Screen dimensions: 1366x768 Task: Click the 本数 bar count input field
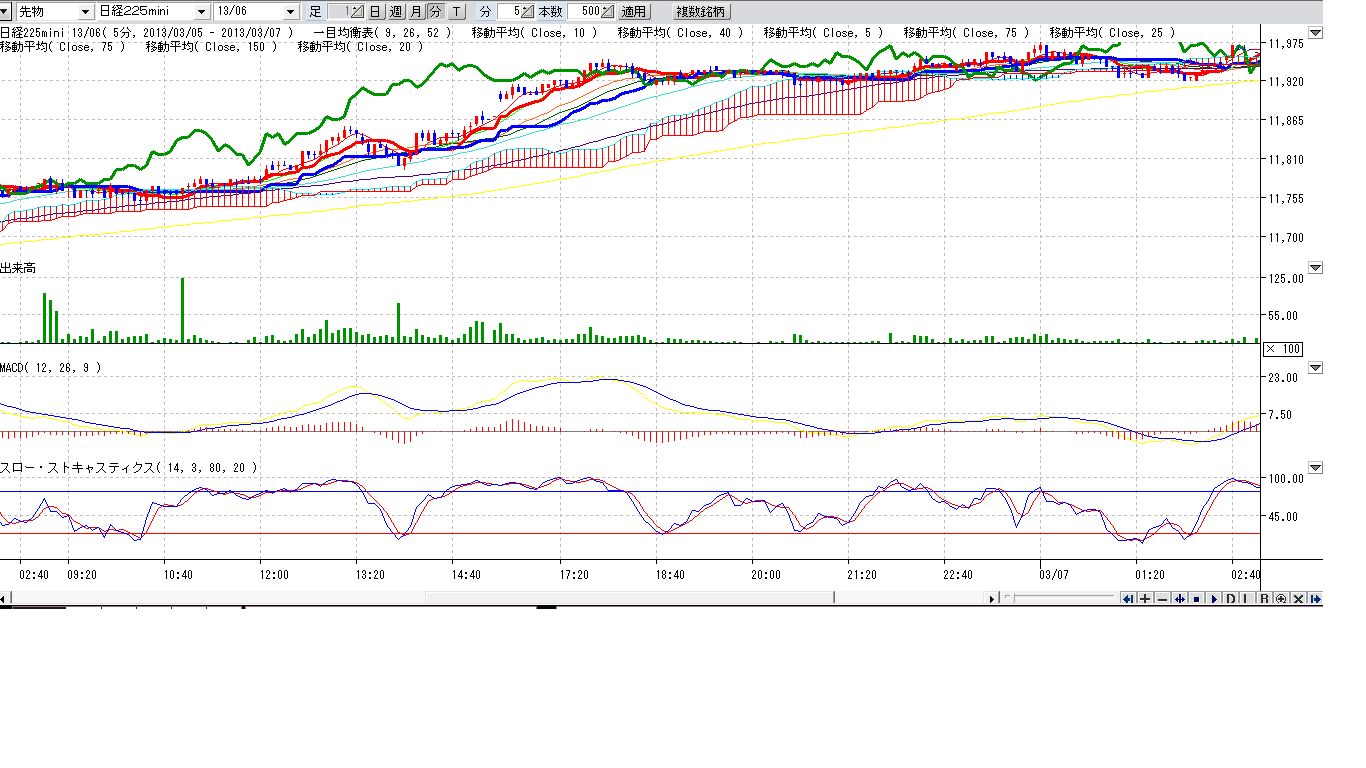click(x=583, y=12)
